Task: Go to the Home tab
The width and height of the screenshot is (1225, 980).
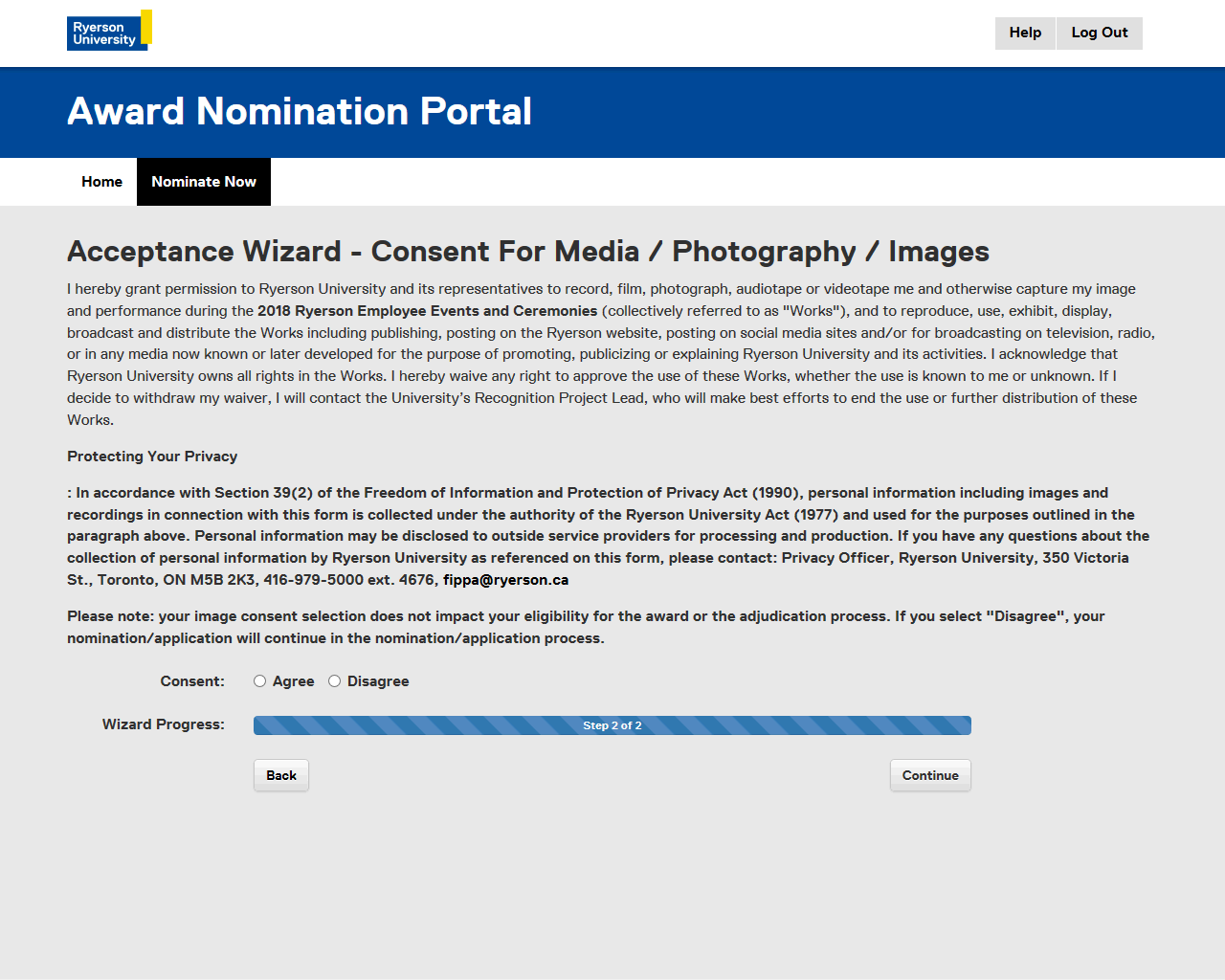Action: (101, 182)
